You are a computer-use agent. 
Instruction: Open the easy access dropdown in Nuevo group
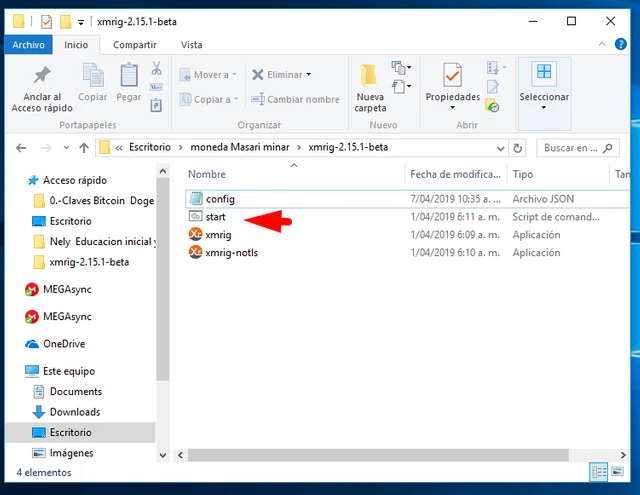coord(402,87)
